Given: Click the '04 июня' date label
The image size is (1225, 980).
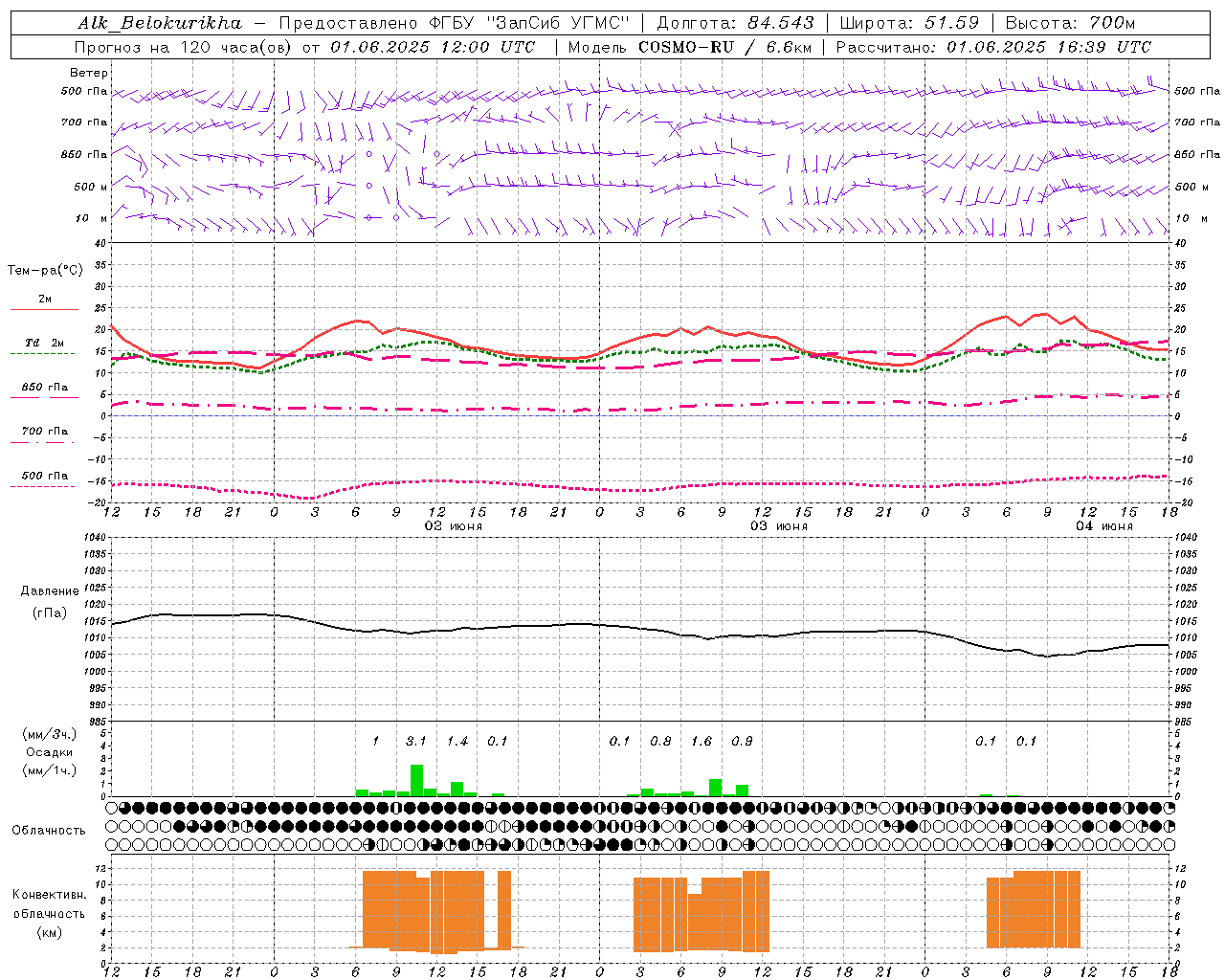Looking at the screenshot, I should pos(1104,526).
